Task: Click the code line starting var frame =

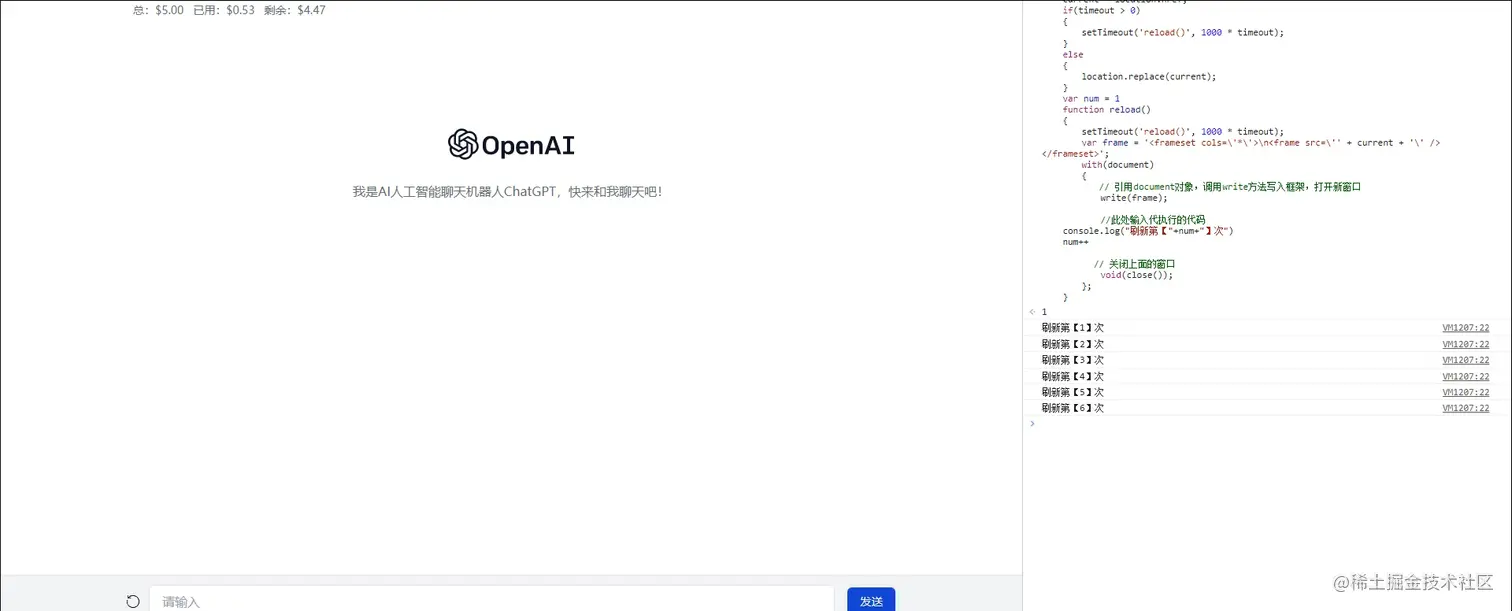Action: pos(1260,143)
